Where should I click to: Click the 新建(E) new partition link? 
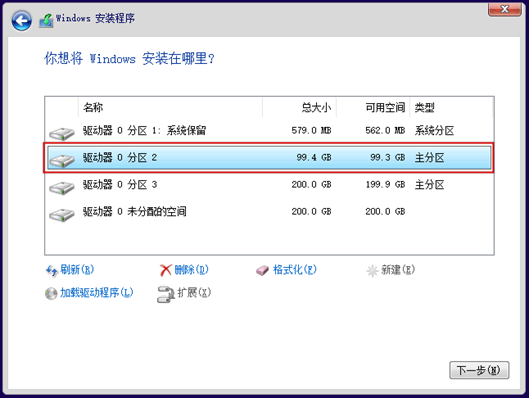[398, 269]
